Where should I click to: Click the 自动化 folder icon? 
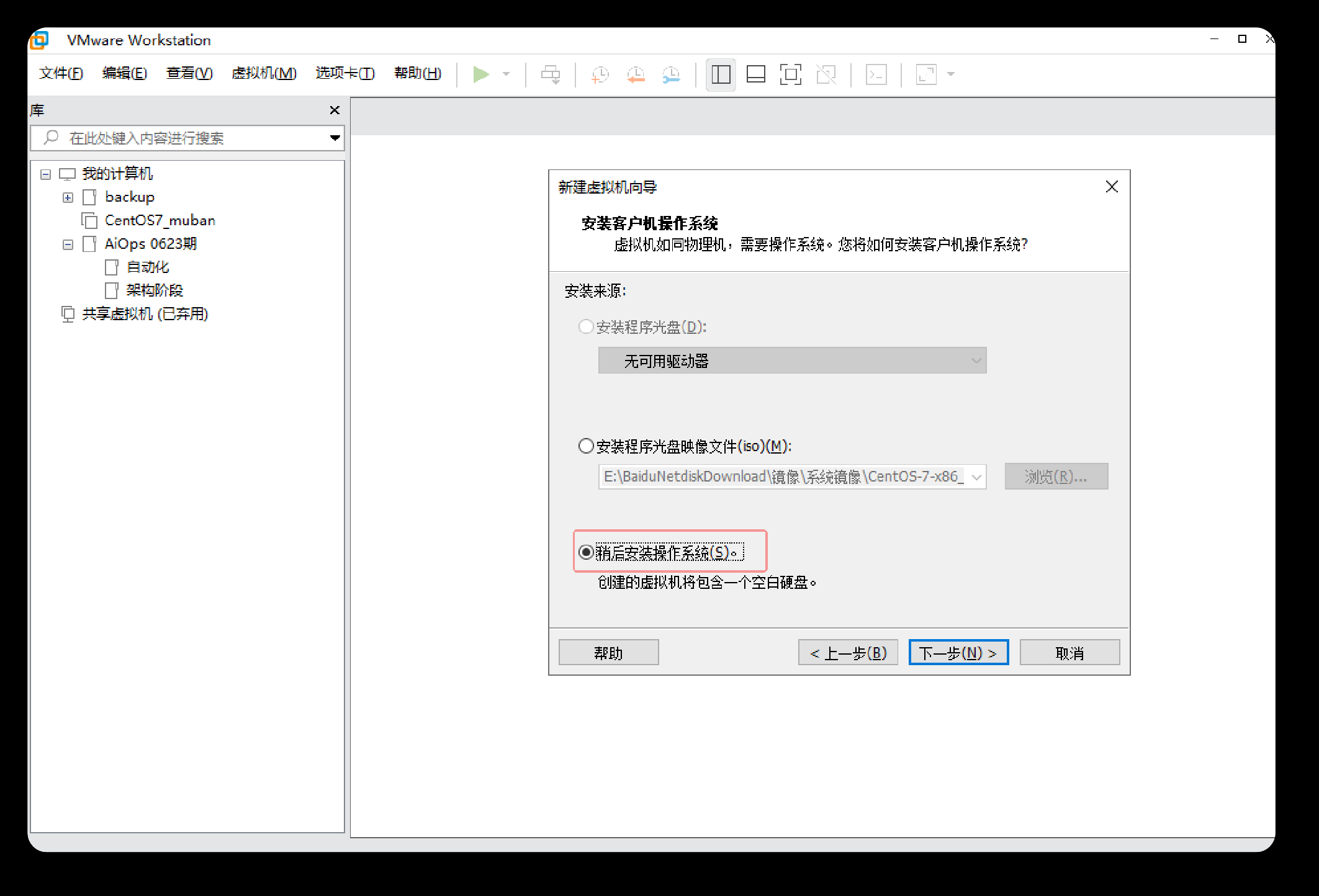[112, 267]
